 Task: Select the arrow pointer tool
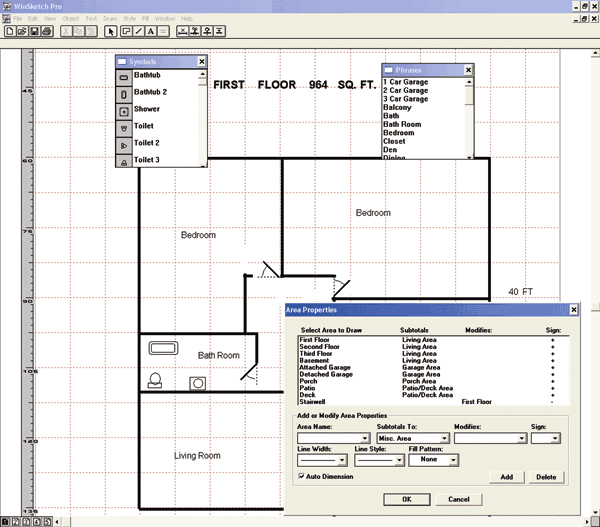tap(111, 31)
